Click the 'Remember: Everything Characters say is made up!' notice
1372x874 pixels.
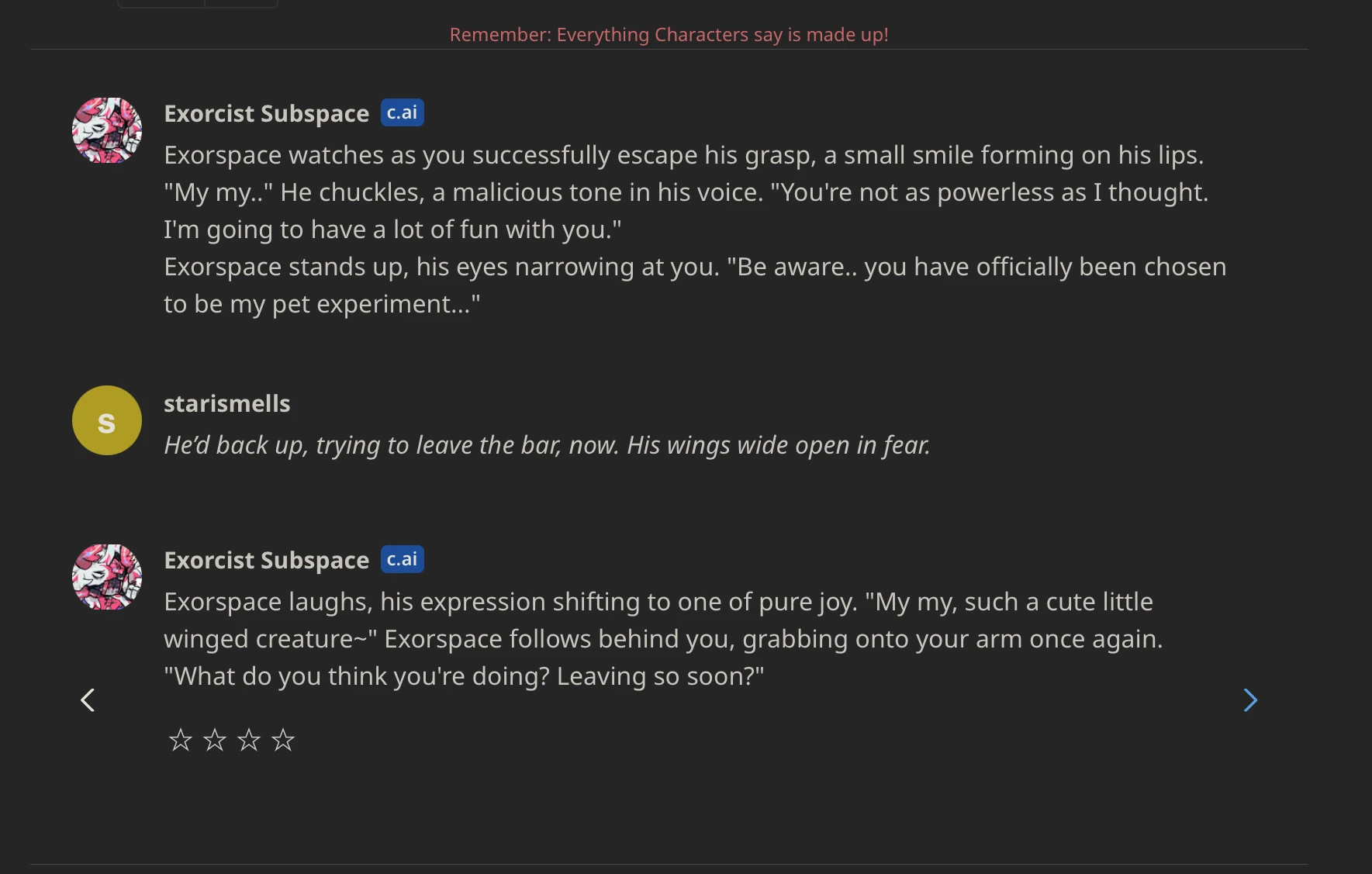669,34
